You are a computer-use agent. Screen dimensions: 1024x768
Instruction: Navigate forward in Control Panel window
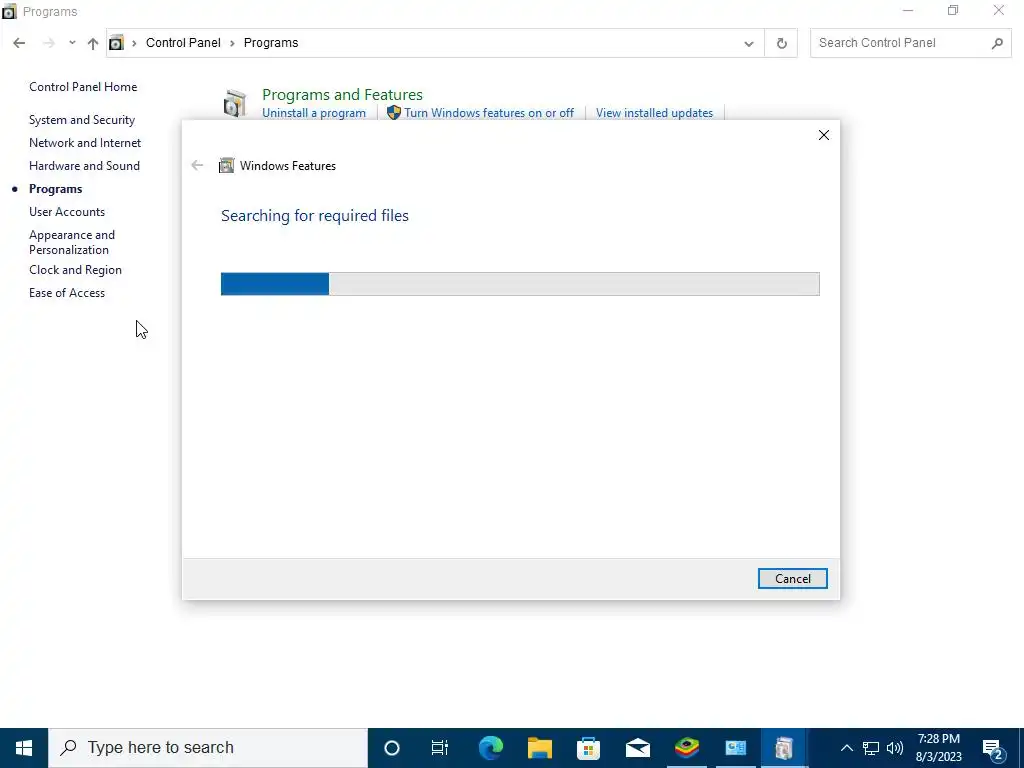48,43
